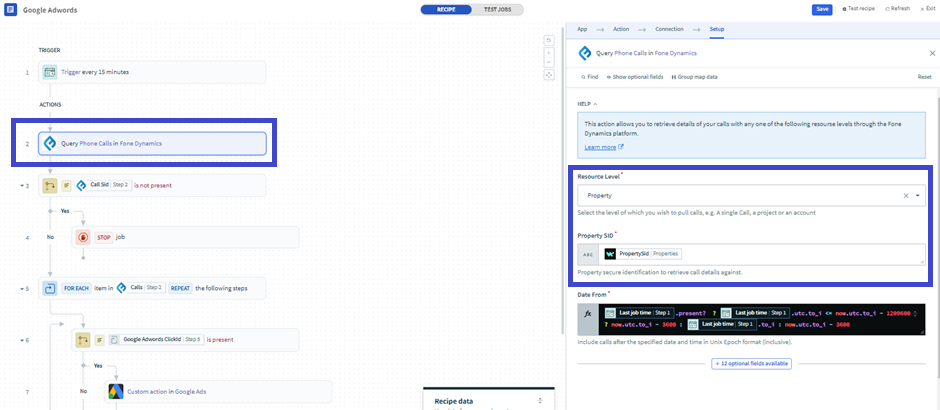Viewport: 940px width, 410px height.
Task: Click the PropertySid data pill in Property SID
Action: [x=643, y=254]
